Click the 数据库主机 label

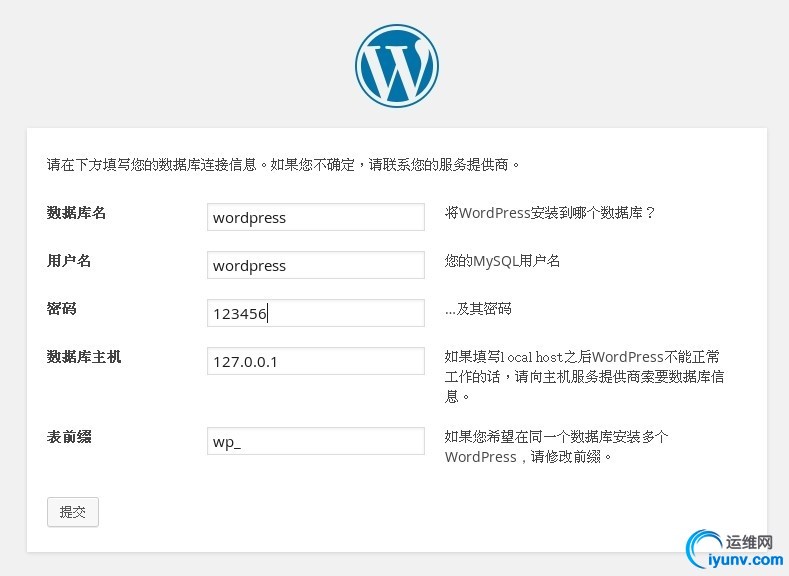(x=84, y=357)
